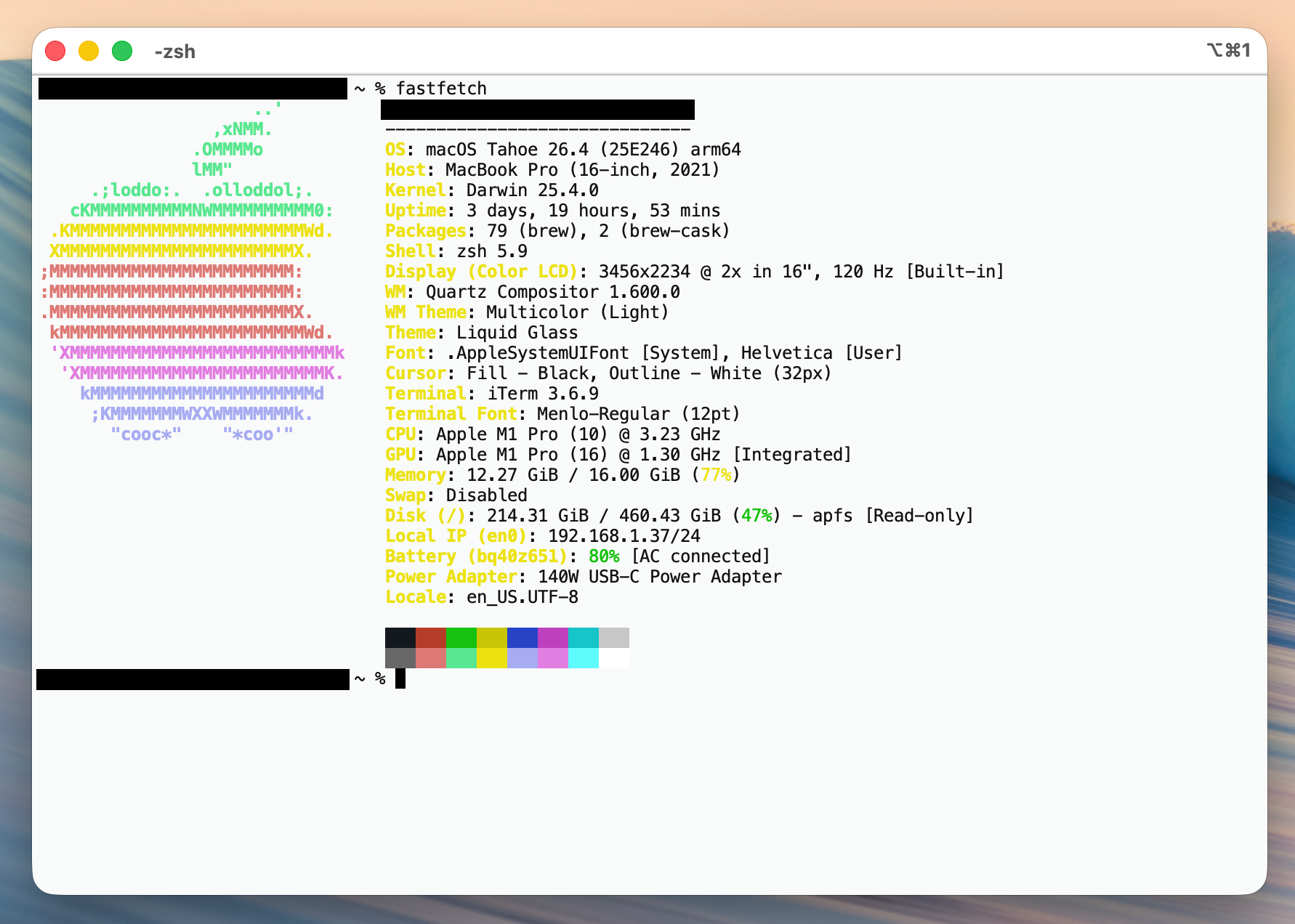This screenshot has width=1295, height=924.
Task: Select the dark gray color swatch
Action: [400, 658]
